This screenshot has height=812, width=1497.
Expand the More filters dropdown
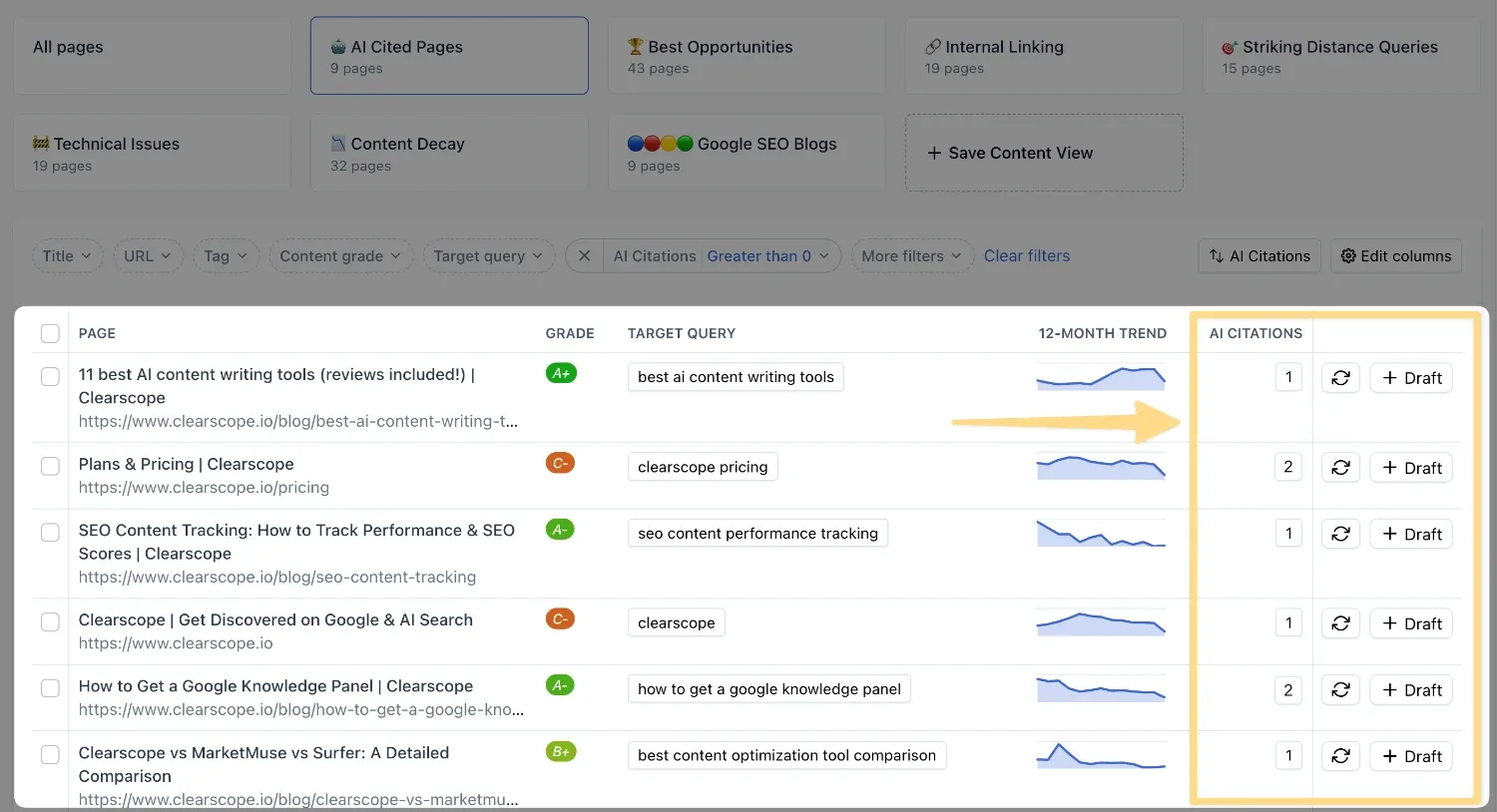pos(911,256)
